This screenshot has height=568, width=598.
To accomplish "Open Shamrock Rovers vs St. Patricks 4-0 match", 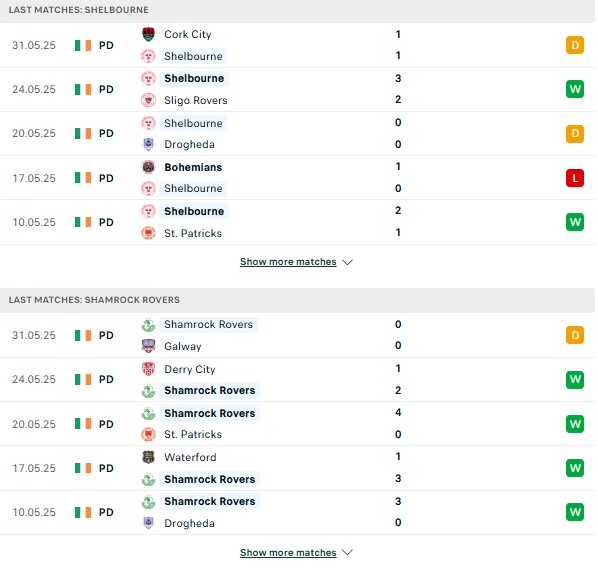I will [x=297, y=424].
